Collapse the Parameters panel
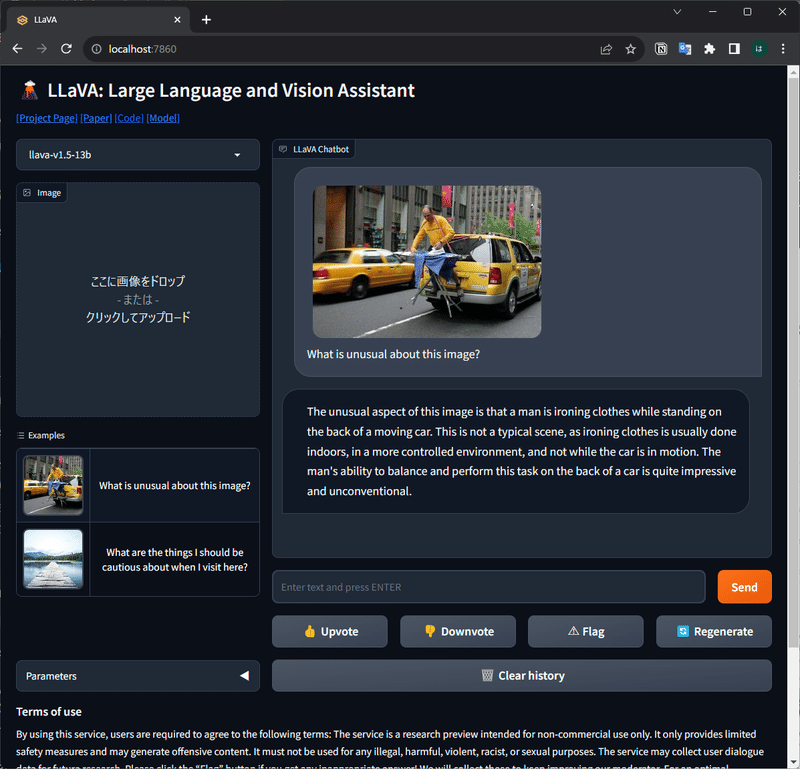Image resolution: width=800 pixels, height=769 pixels. pos(245,676)
